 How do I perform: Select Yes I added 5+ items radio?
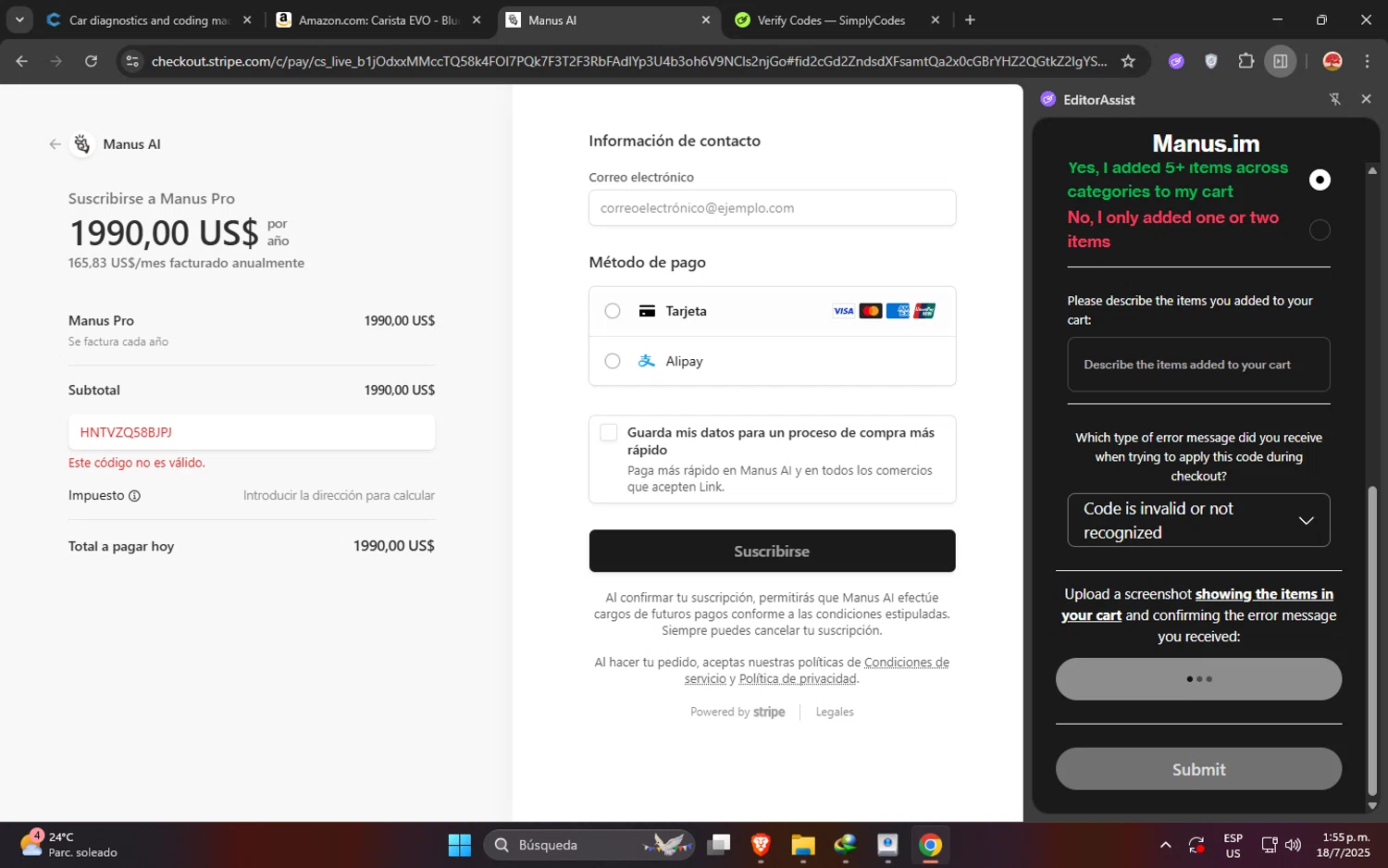[x=1320, y=180]
